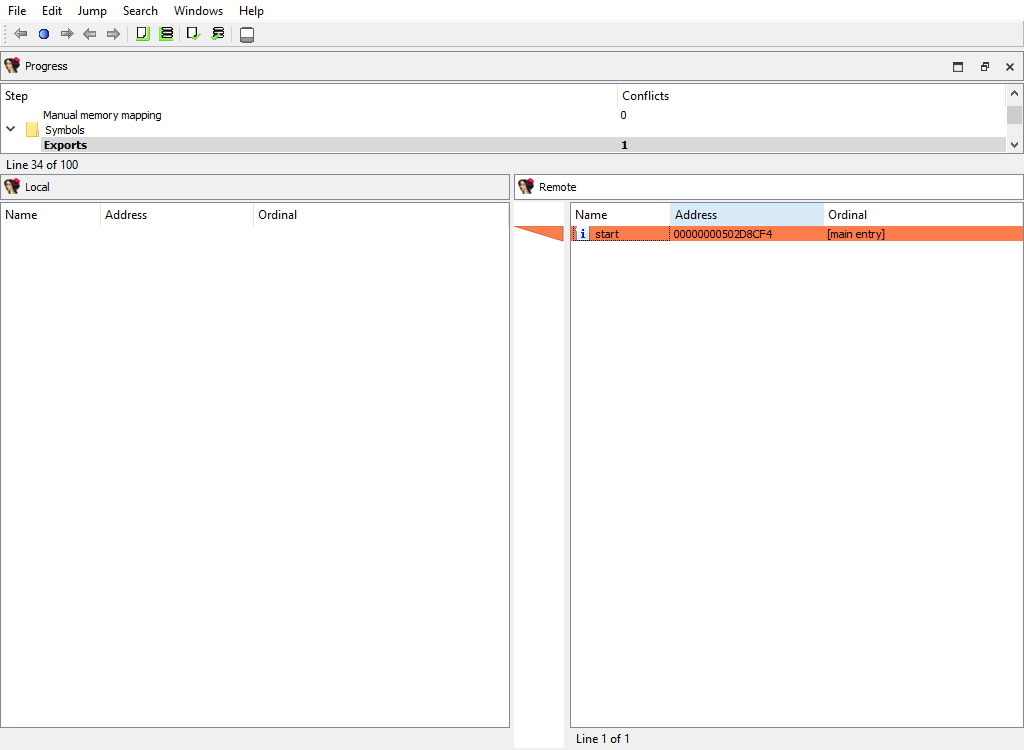1024x750 pixels.
Task: Select the start export row in Remote
Action: click(607, 234)
